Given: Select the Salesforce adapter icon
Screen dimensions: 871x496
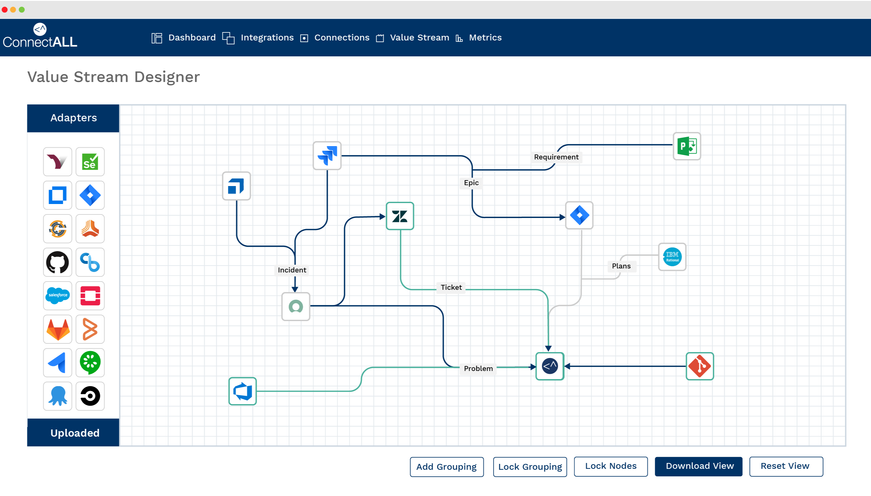Looking at the screenshot, I should pyautogui.click(x=58, y=295).
